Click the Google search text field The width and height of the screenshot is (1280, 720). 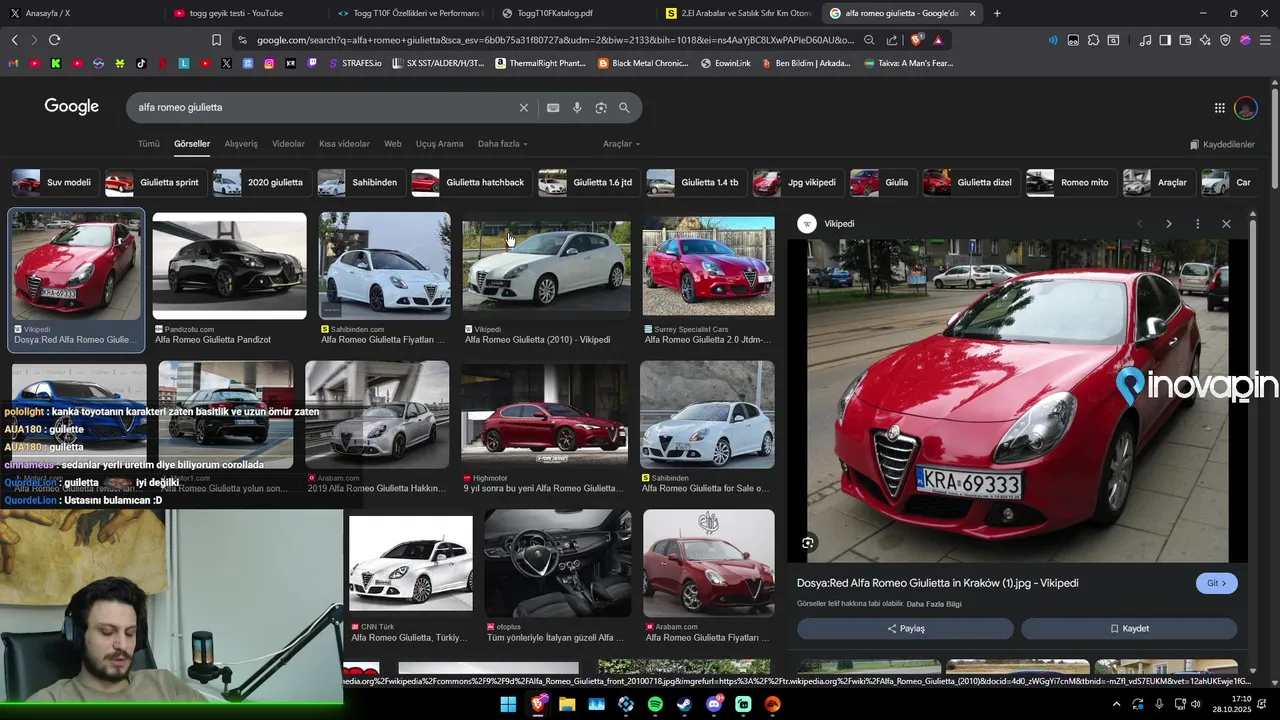coord(325,107)
